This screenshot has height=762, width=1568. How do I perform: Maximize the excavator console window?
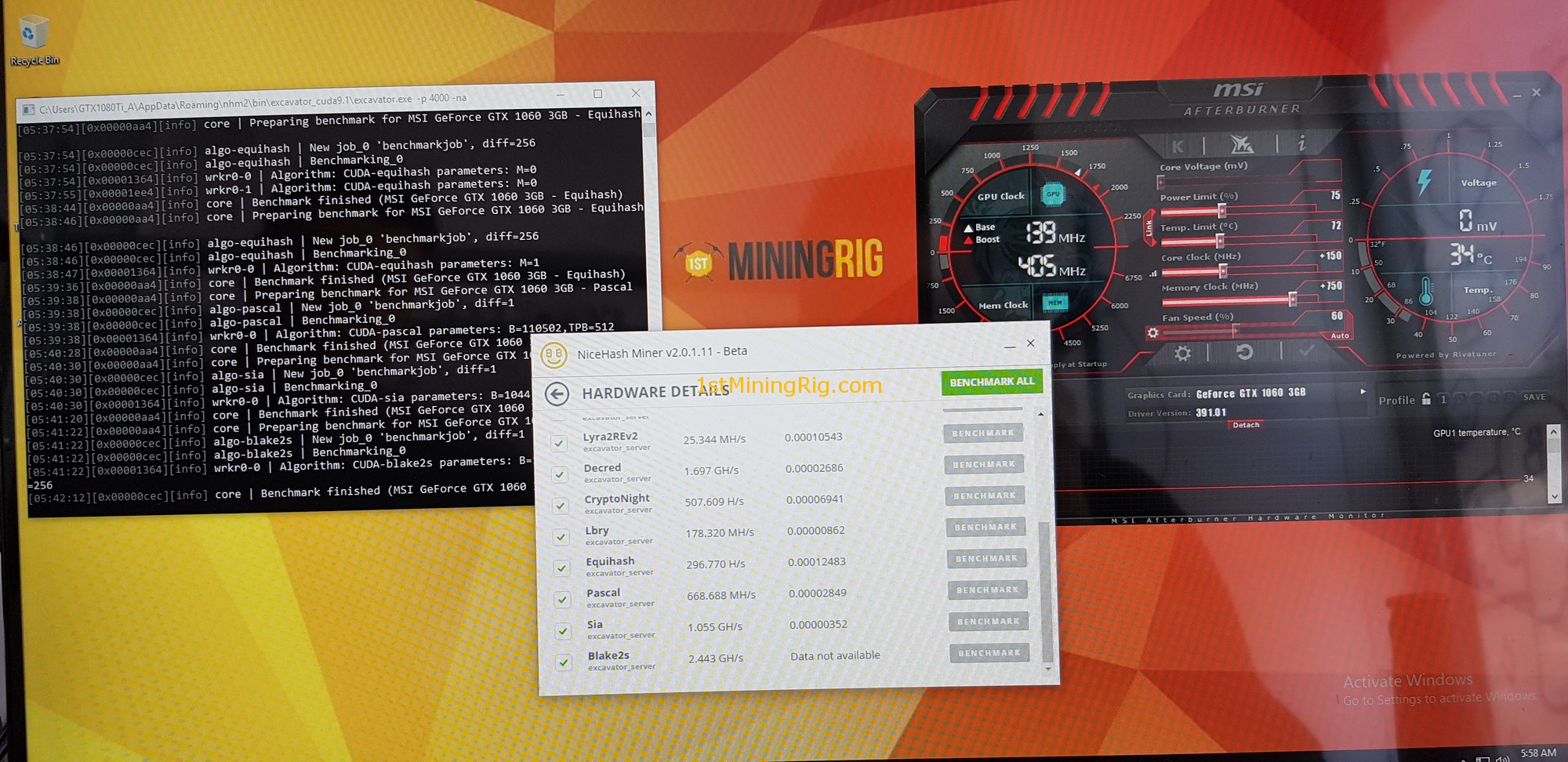(x=597, y=94)
